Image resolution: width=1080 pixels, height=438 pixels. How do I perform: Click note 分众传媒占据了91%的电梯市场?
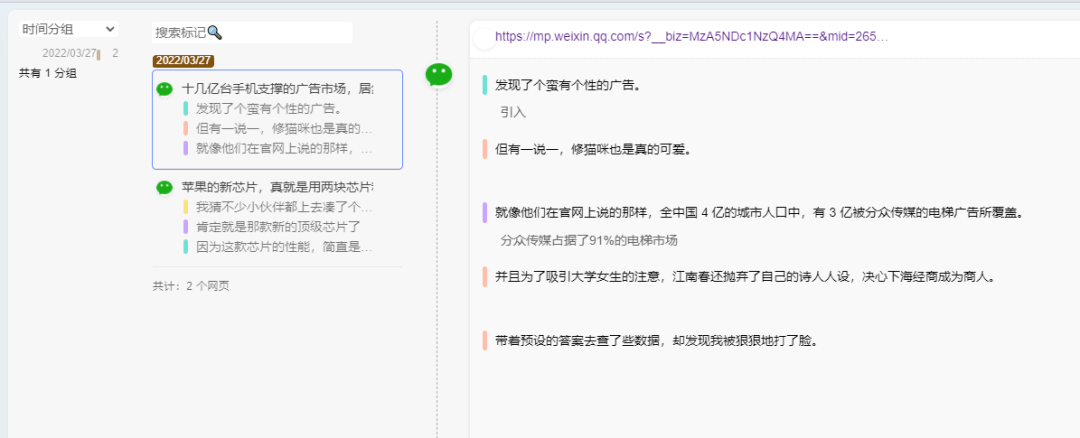(x=589, y=240)
